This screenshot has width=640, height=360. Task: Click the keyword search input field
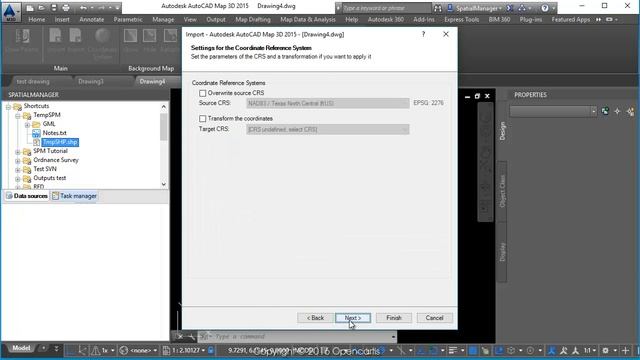tap(386, 8)
